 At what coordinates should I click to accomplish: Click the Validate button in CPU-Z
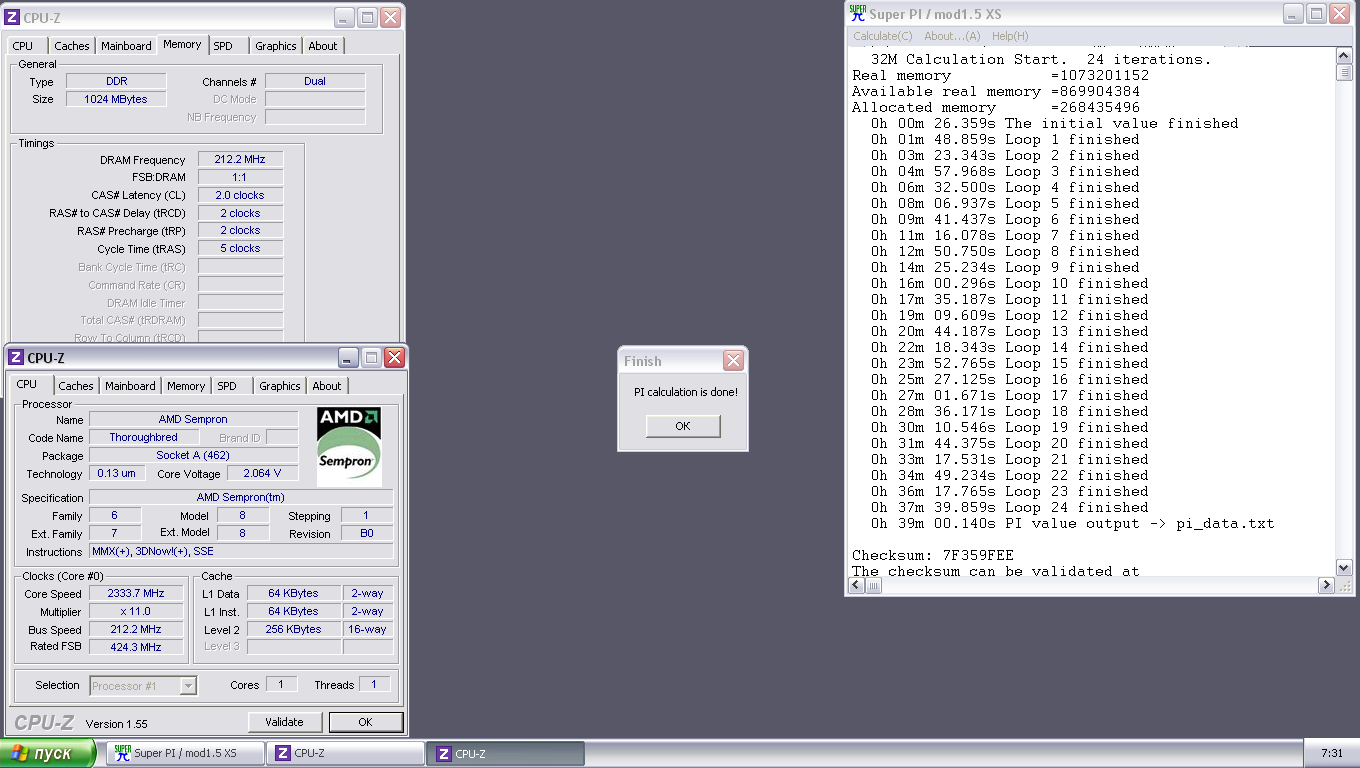pos(285,722)
